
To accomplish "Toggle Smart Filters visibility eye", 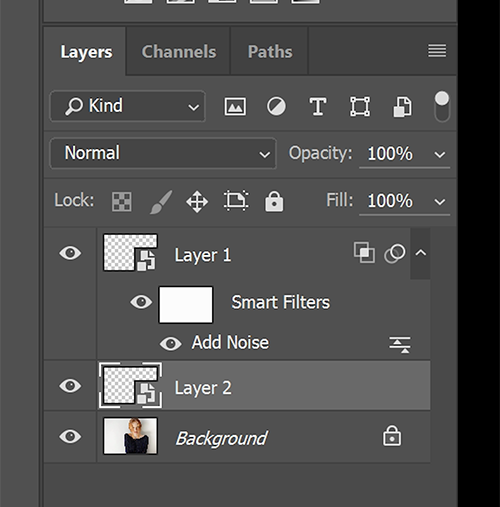I will click(x=141, y=302).
